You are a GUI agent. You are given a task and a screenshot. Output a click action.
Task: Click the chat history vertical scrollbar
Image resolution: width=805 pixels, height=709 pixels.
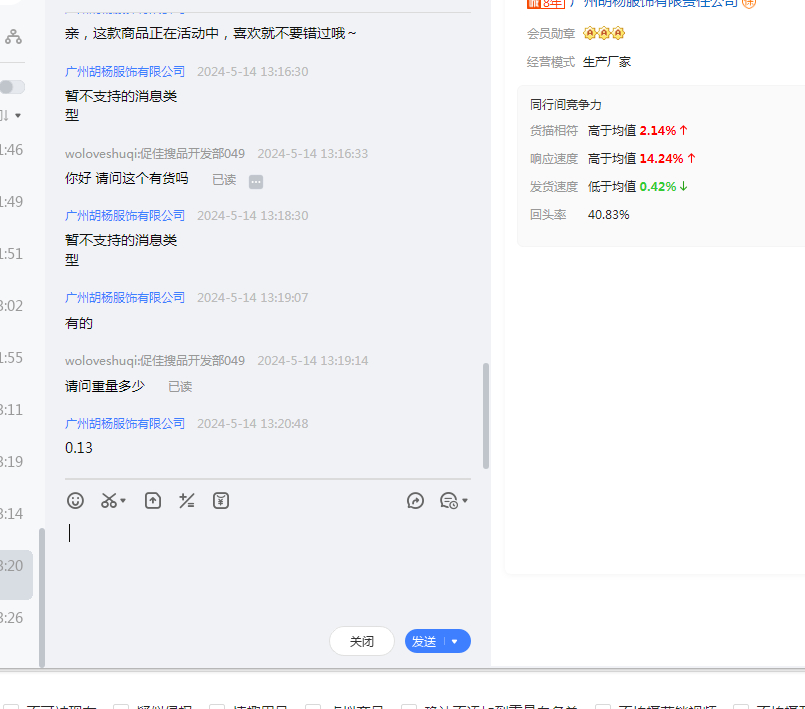[x=486, y=415]
